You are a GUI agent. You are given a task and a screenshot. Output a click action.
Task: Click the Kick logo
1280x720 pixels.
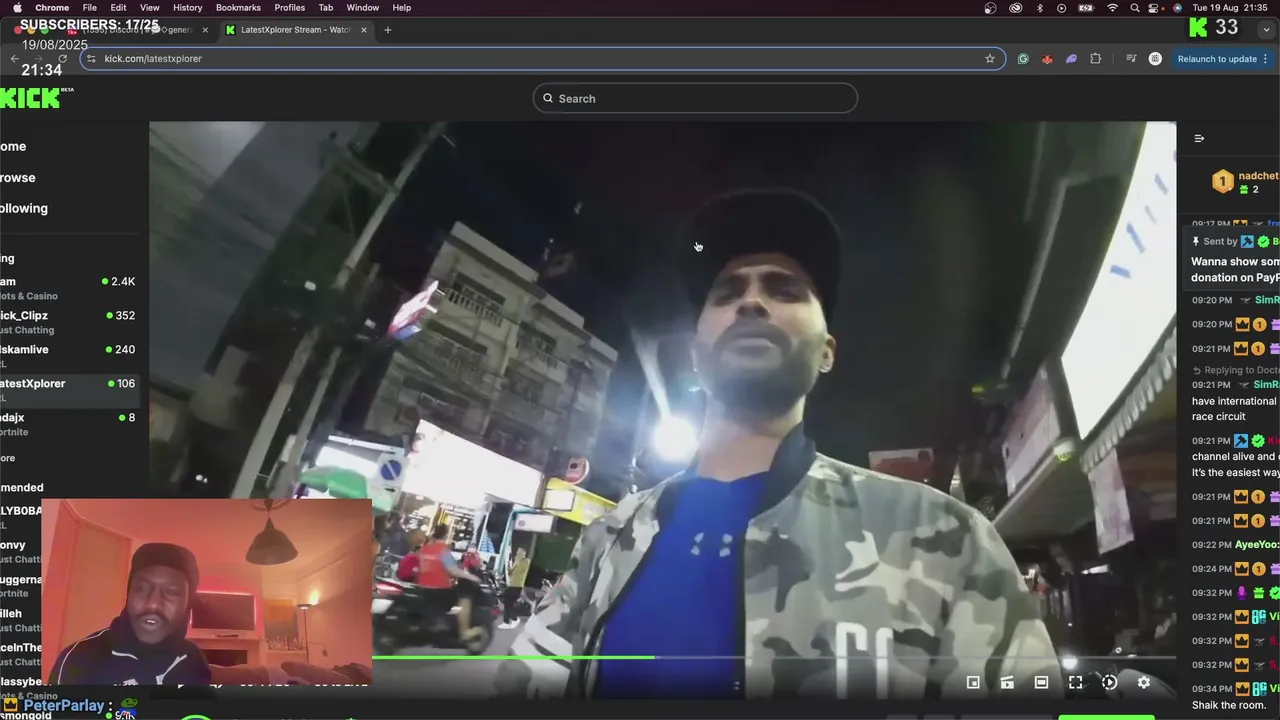pos(30,97)
